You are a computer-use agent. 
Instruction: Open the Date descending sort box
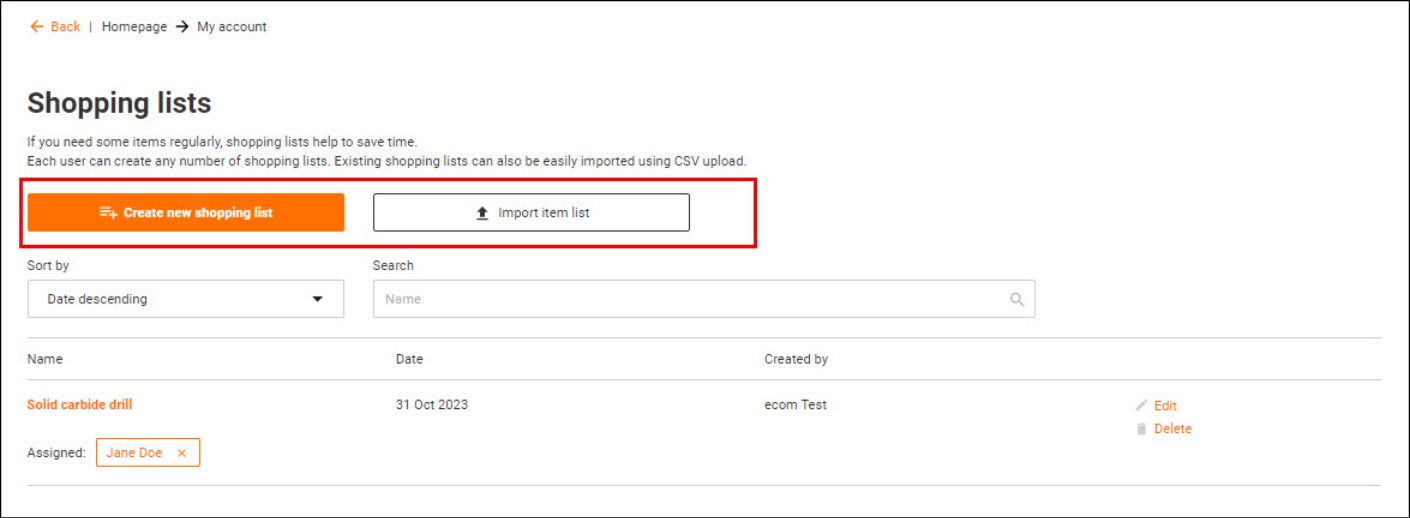point(170,299)
